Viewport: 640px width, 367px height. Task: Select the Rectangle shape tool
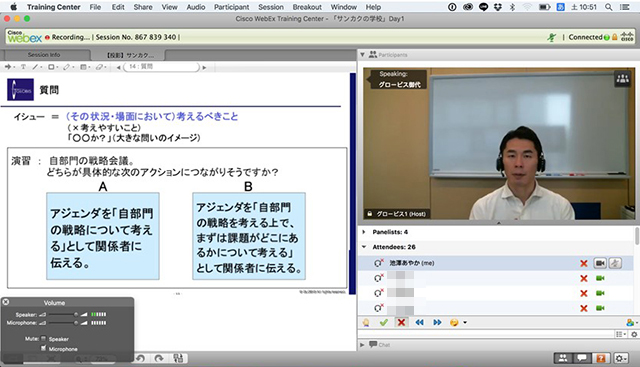click(x=51, y=67)
